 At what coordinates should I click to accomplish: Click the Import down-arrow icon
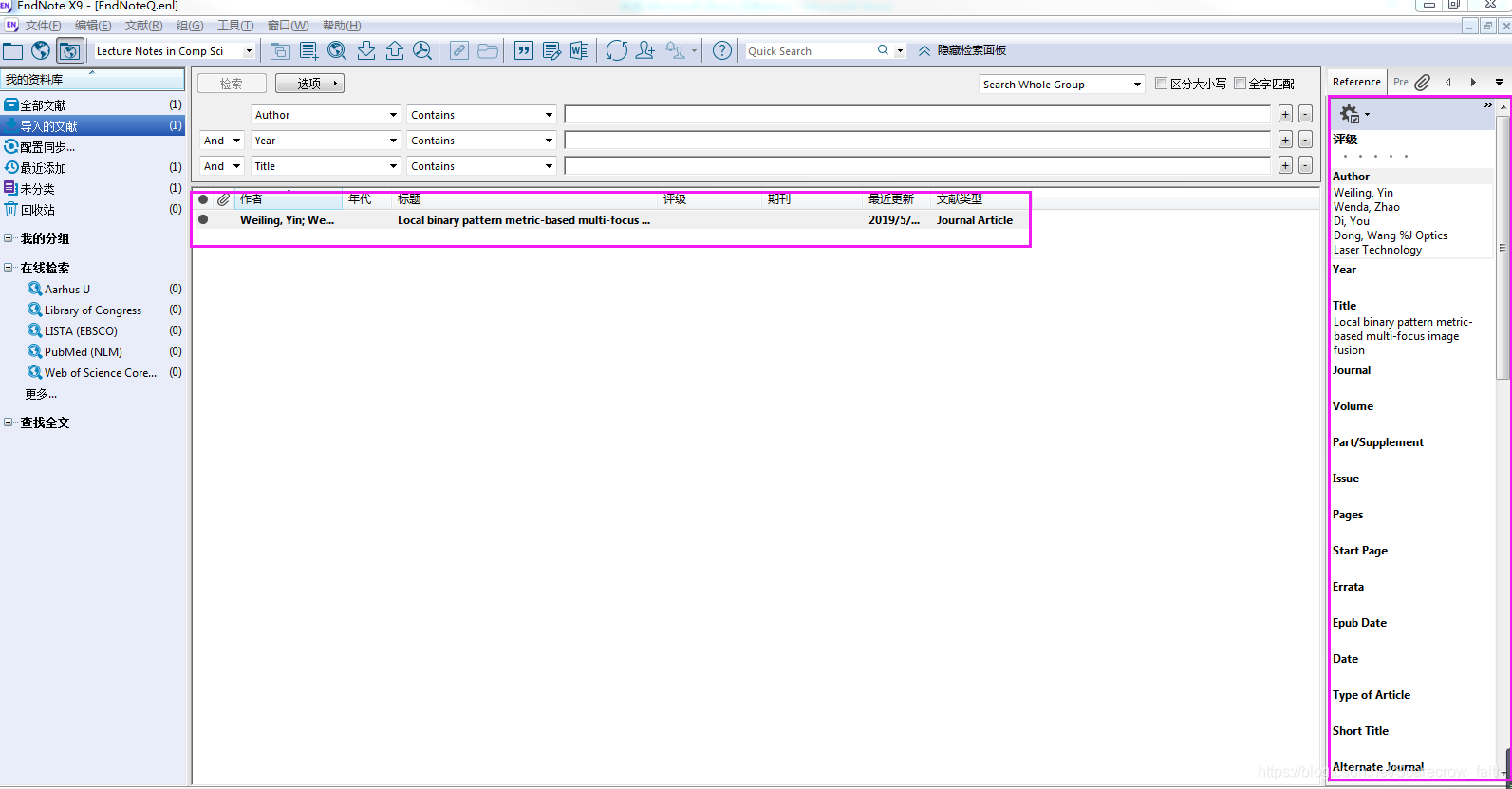click(366, 51)
